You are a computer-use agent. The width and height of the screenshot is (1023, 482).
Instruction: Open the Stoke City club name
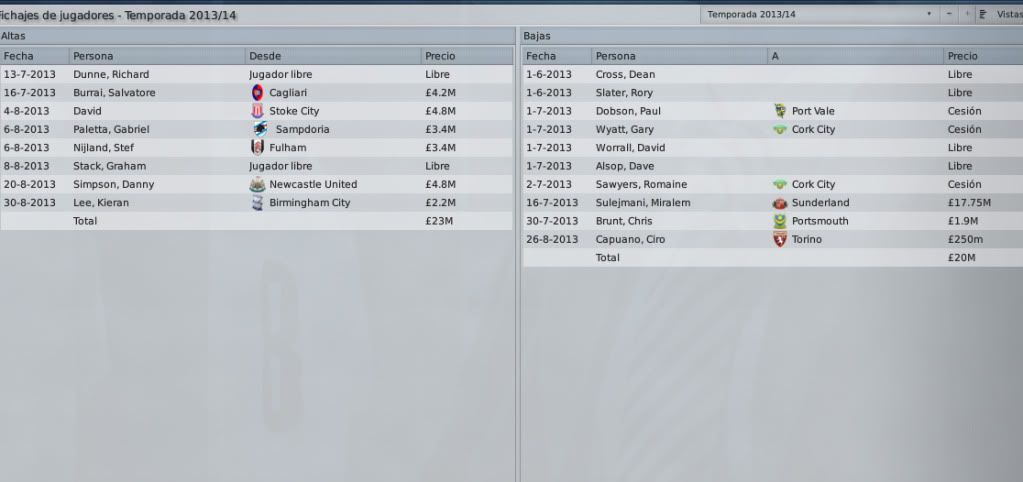point(294,111)
